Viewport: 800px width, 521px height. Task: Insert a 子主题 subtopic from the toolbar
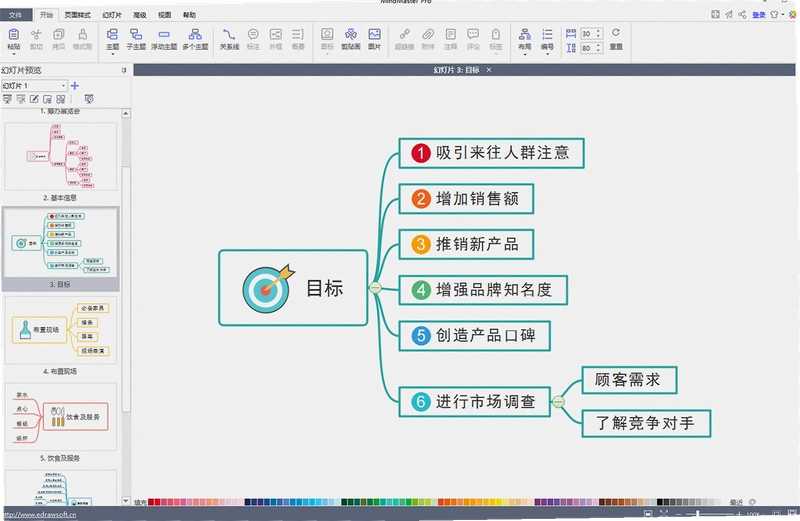pyautogui.click(x=136, y=39)
